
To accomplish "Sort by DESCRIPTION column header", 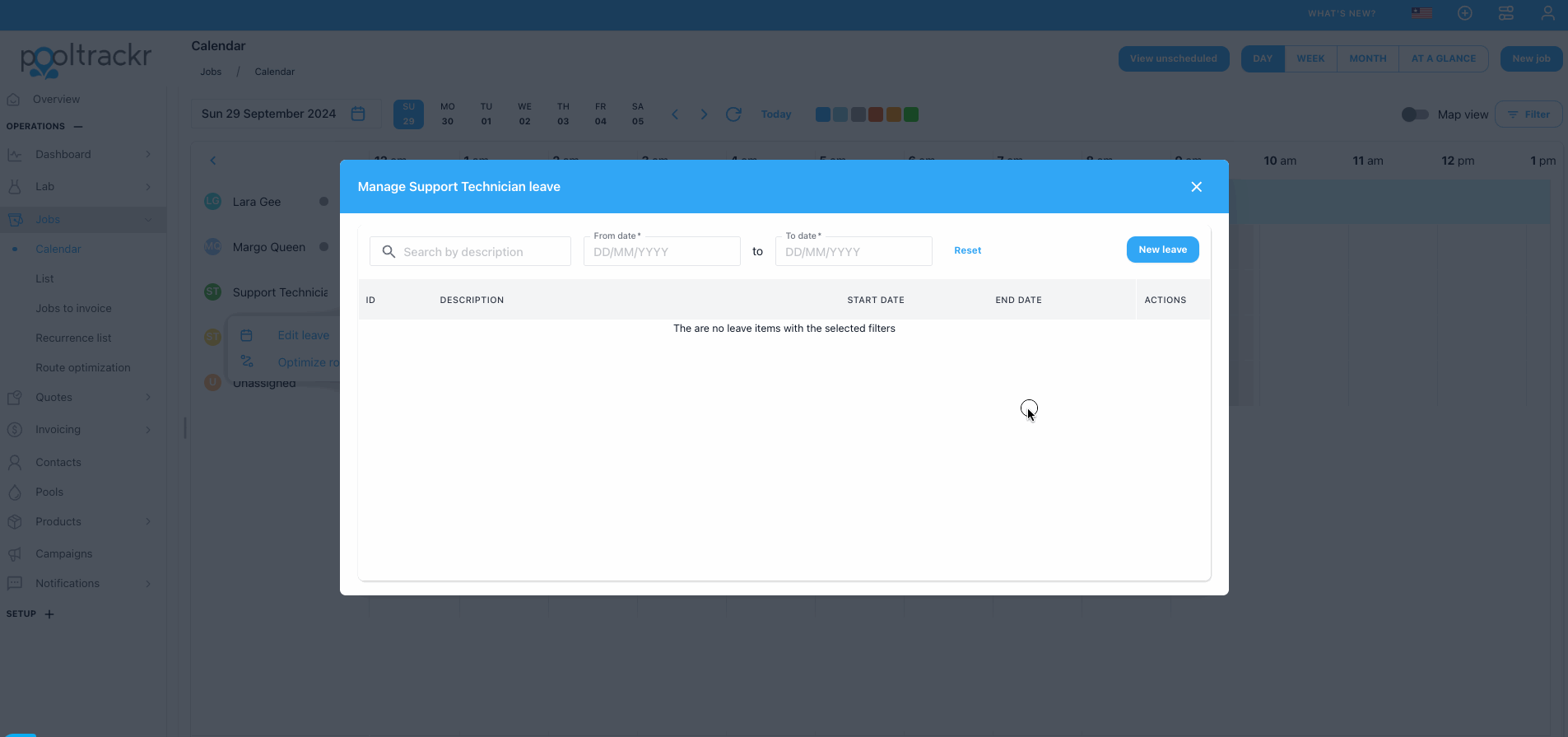I will (x=472, y=300).
